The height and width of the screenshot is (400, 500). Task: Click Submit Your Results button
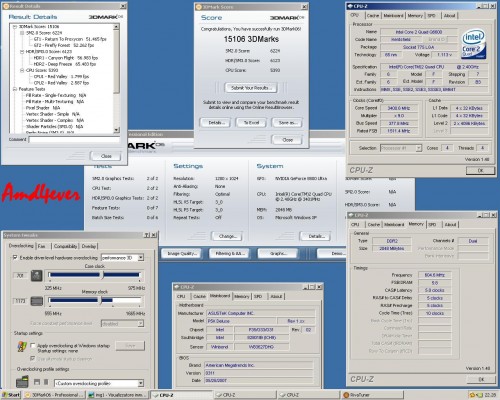[251, 88]
